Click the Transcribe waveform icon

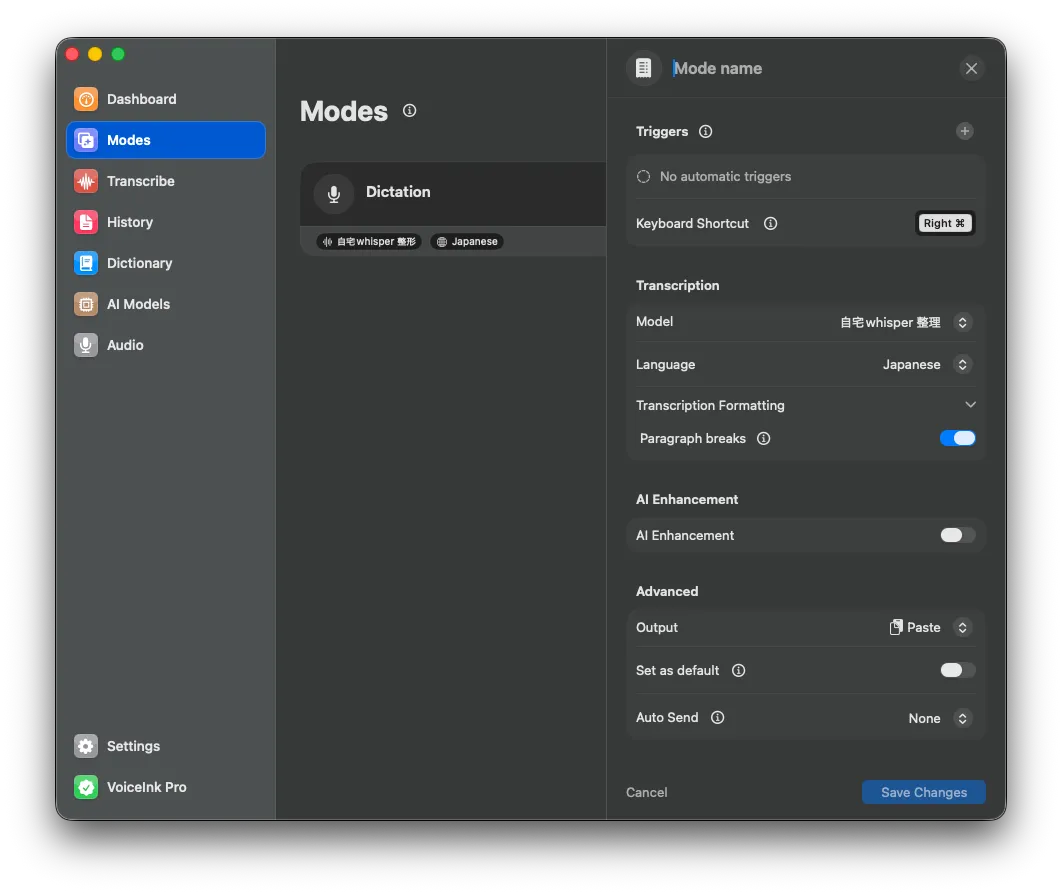(x=86, y=182)
